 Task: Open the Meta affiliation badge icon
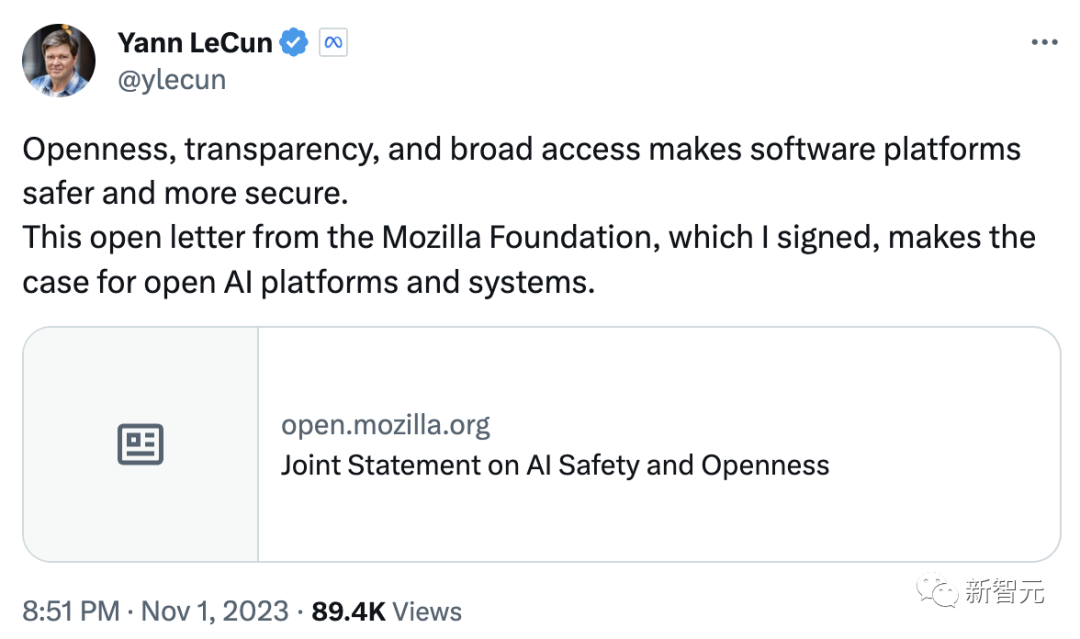333,43
